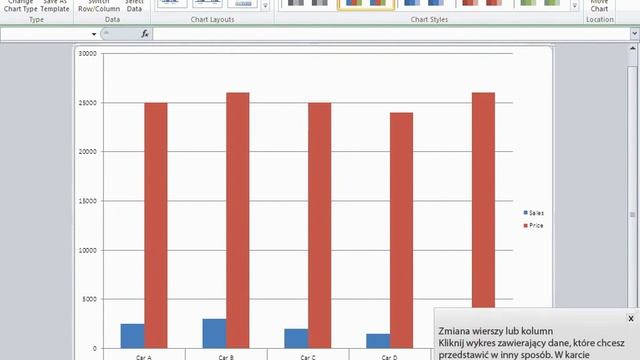Click the 5000 axis label

coord(89,299)
